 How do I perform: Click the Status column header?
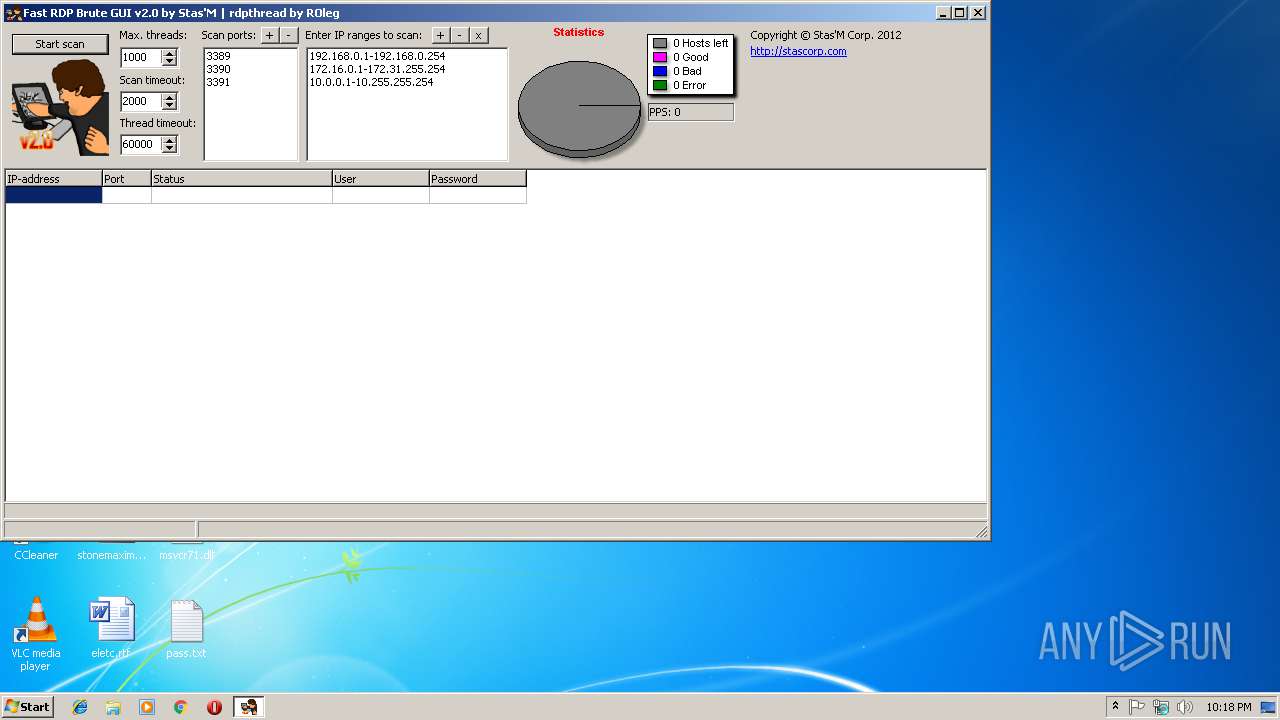(242, 179)
